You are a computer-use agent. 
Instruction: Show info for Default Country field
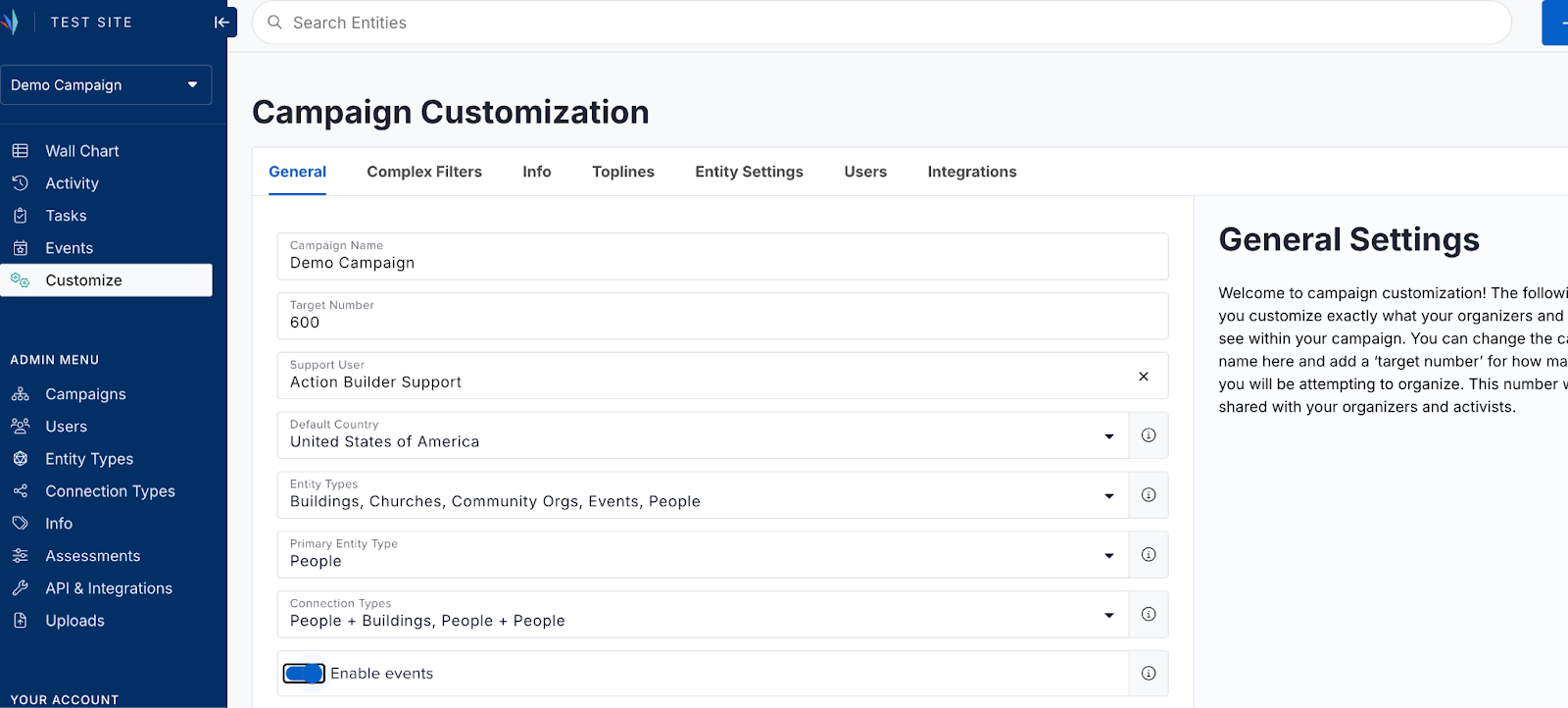point(1149,435)
